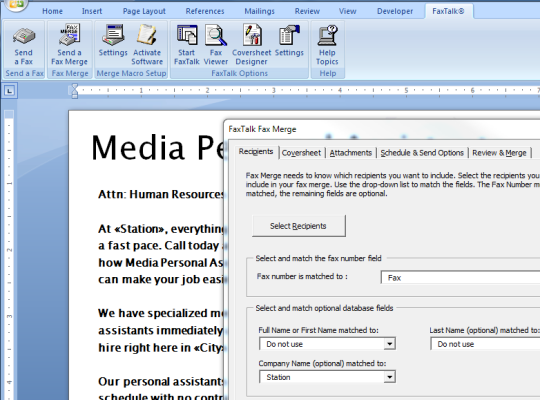Open the Review ribbon tab
Viewport: 540px width, 400px height.
tap(307, 11)
